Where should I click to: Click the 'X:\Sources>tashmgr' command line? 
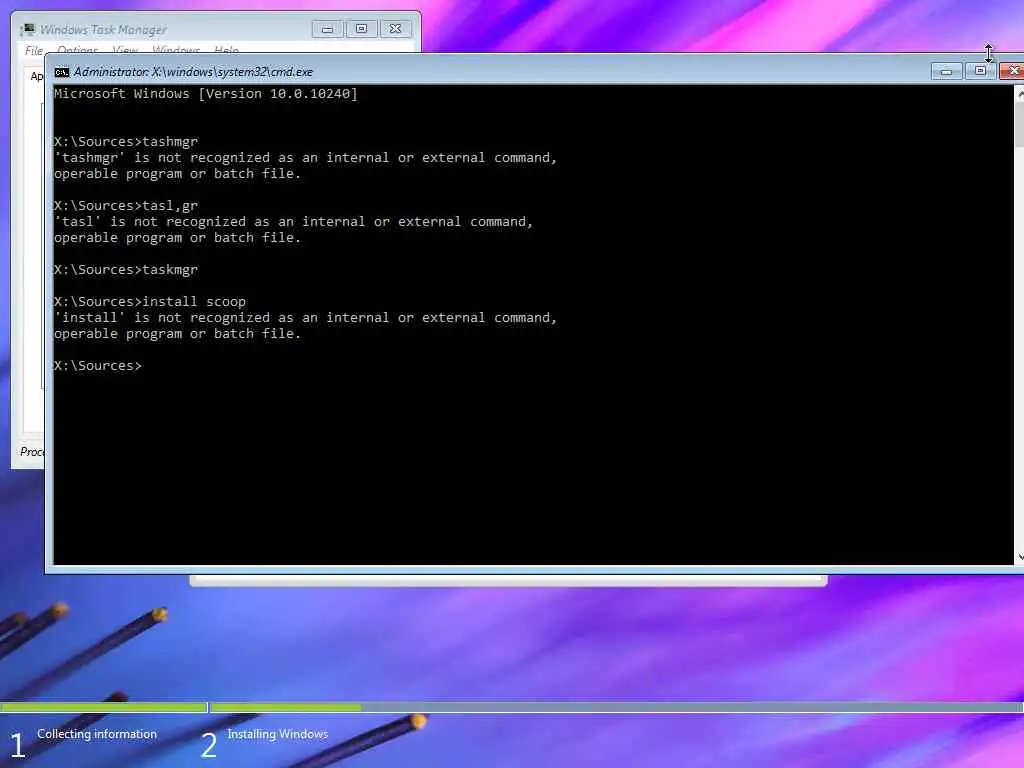pos(125,142)
